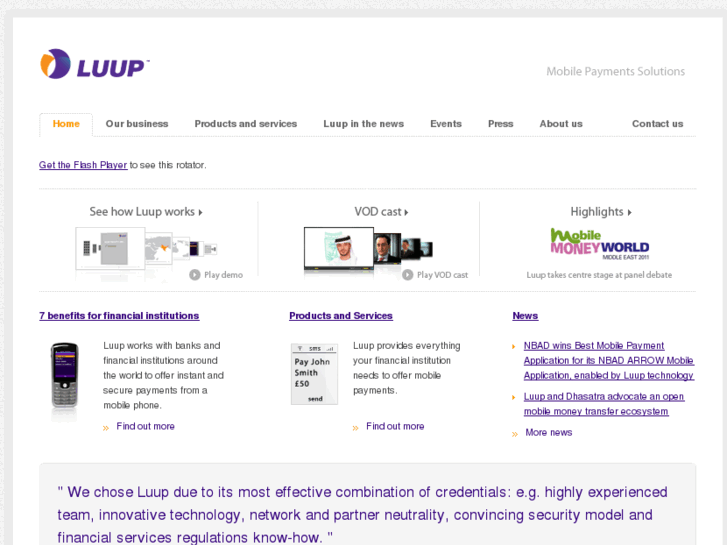This screenshot has width=727, height=545.
Task: Click the Highlights heading
Action: 597,212
